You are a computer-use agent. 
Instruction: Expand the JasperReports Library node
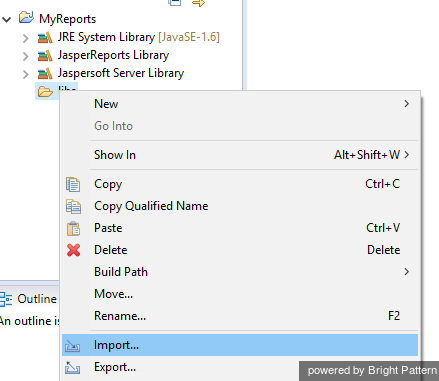(x=25, y=56)
